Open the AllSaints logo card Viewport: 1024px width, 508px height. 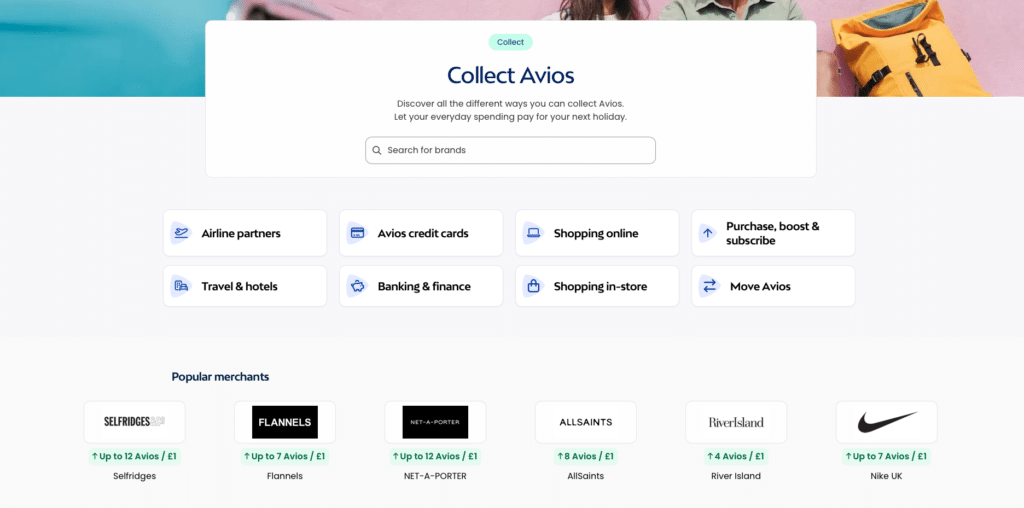pyautogui.click(x=586, y=422)
